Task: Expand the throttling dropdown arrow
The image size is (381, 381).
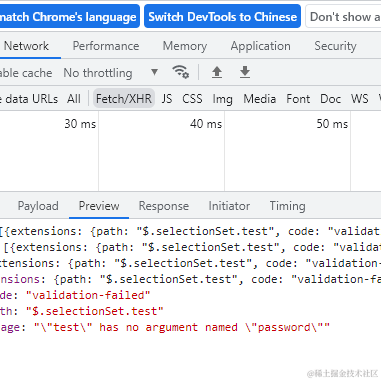Action: point(154,72)
